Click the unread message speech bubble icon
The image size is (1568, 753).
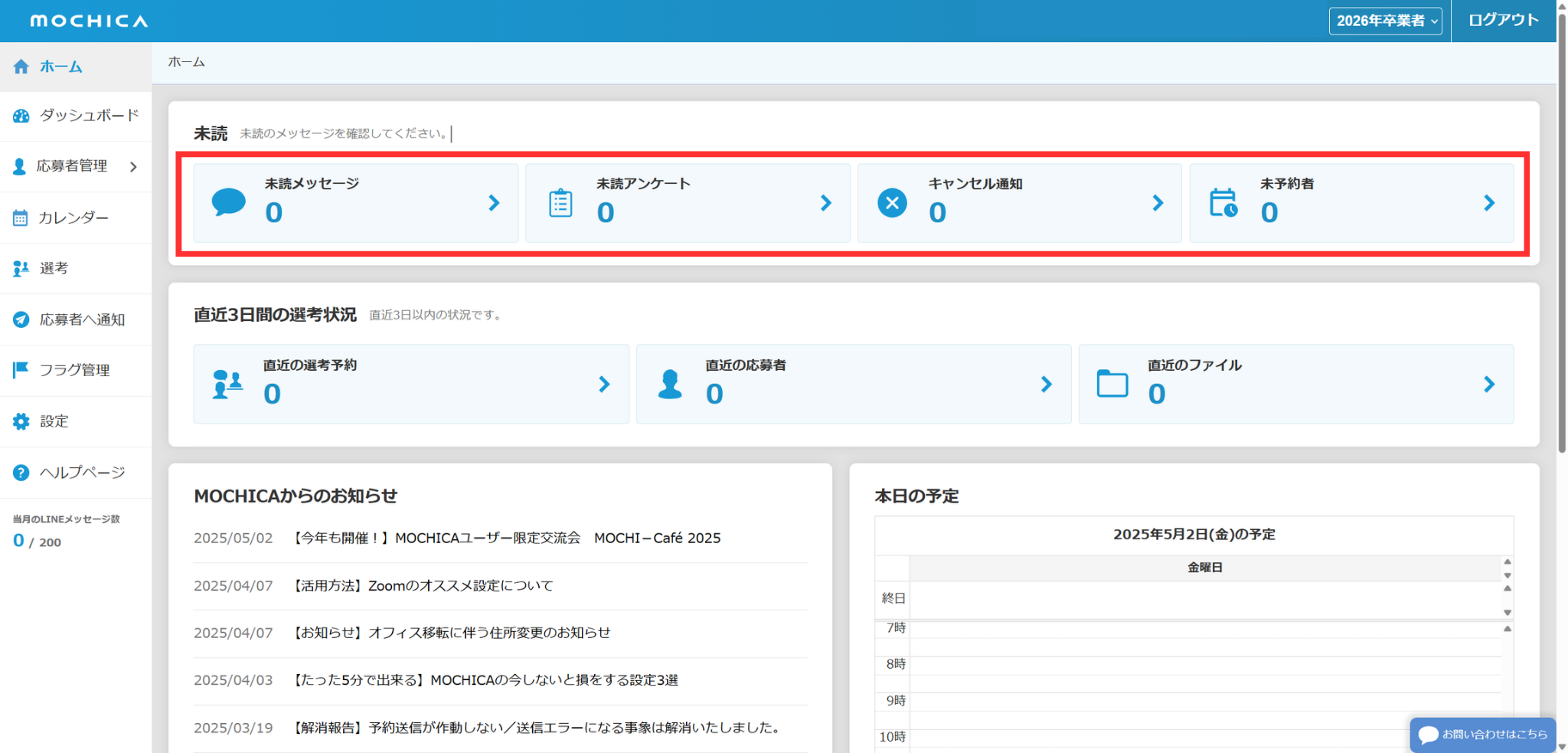228,202
